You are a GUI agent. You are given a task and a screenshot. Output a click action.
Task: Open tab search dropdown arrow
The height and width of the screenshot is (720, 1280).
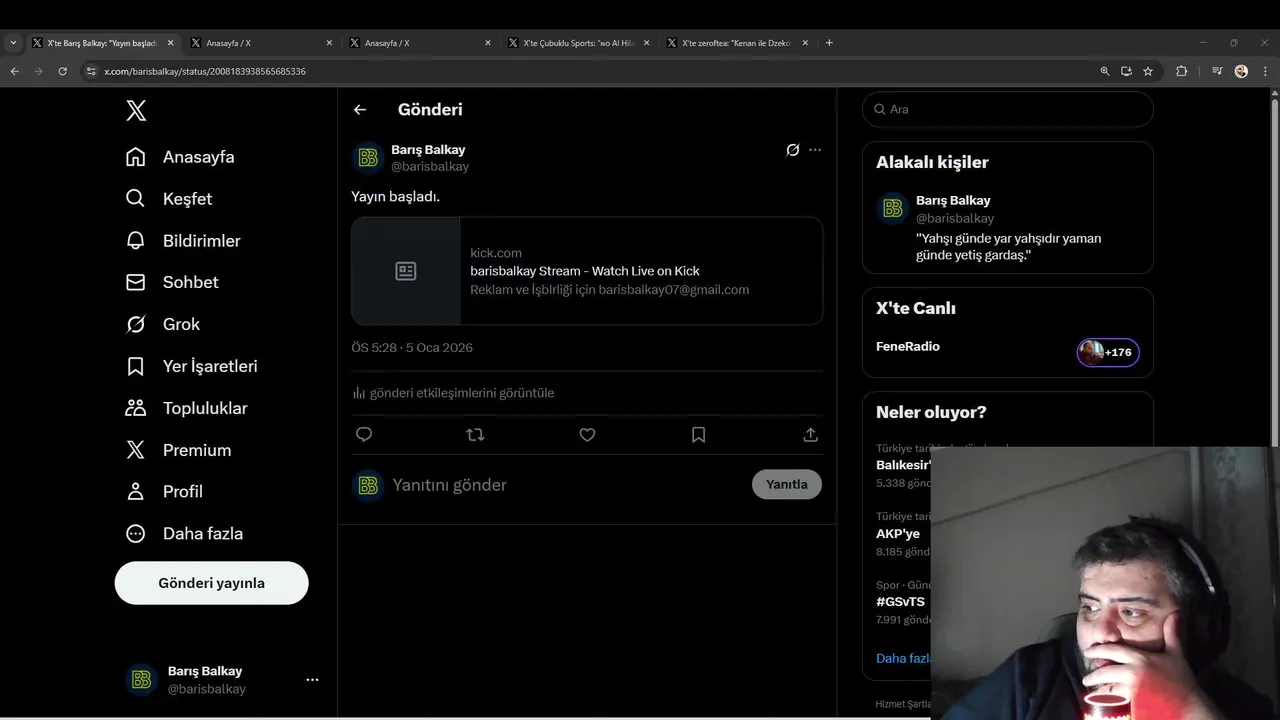pyautogui.click(x=13, y=43)
